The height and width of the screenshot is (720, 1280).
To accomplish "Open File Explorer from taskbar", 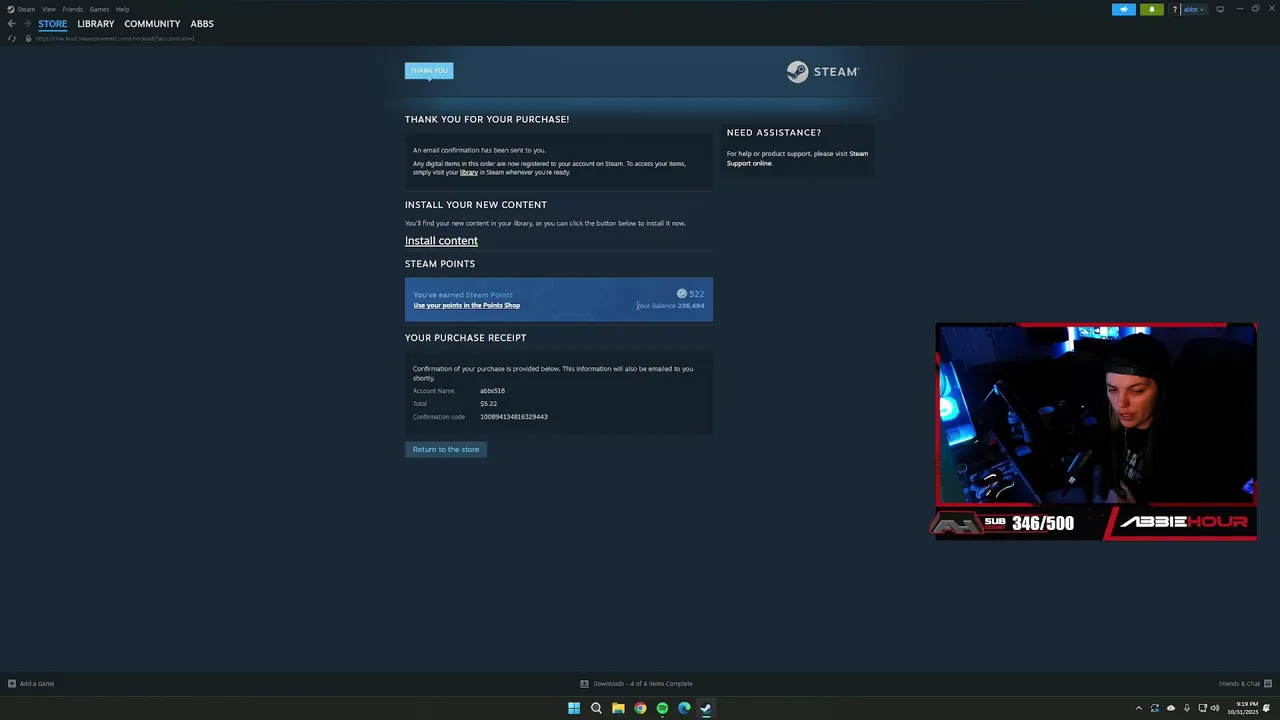I will click(x=618, y=708).
